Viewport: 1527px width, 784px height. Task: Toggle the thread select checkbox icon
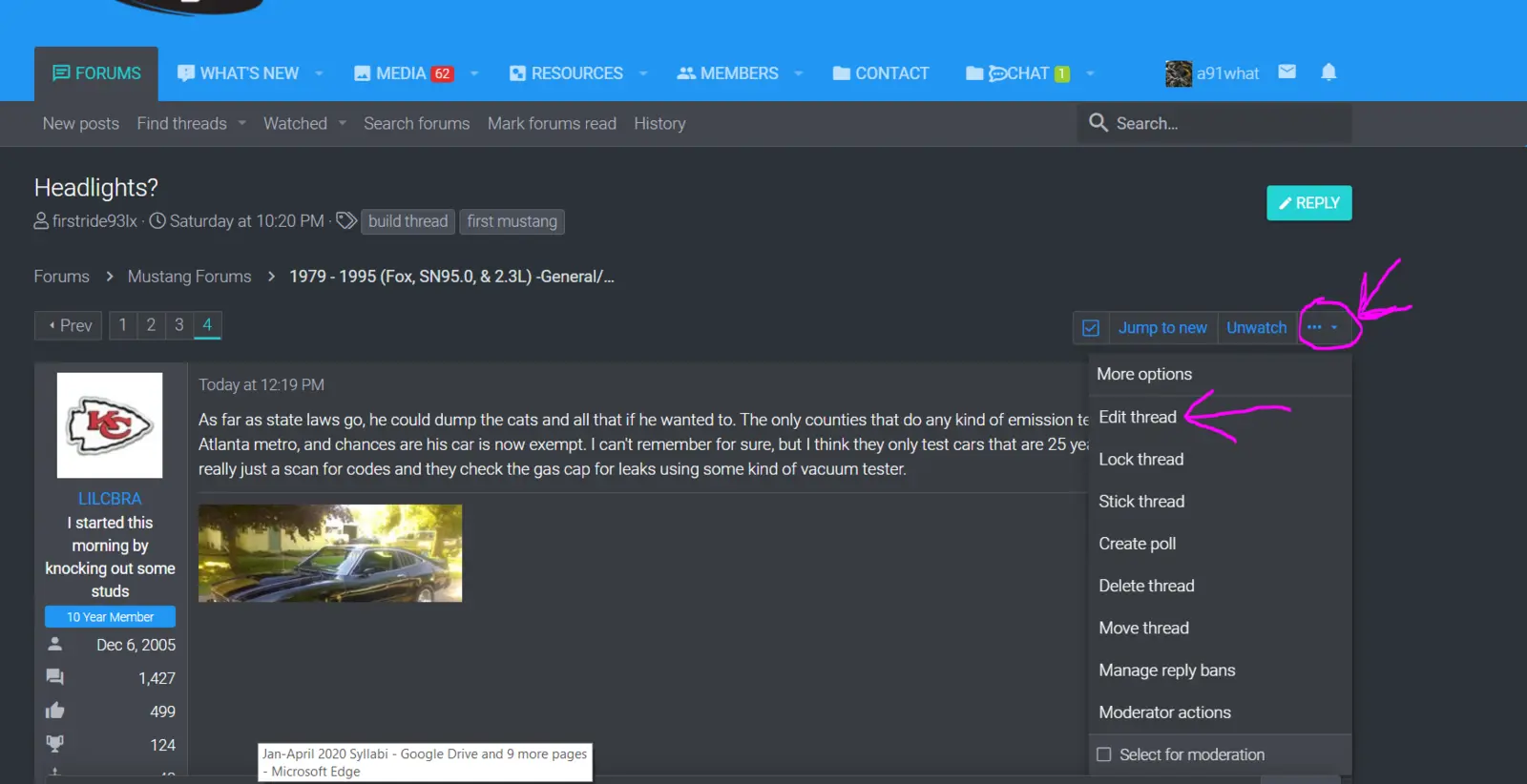pyautogui.click(x=1091, y=328)
